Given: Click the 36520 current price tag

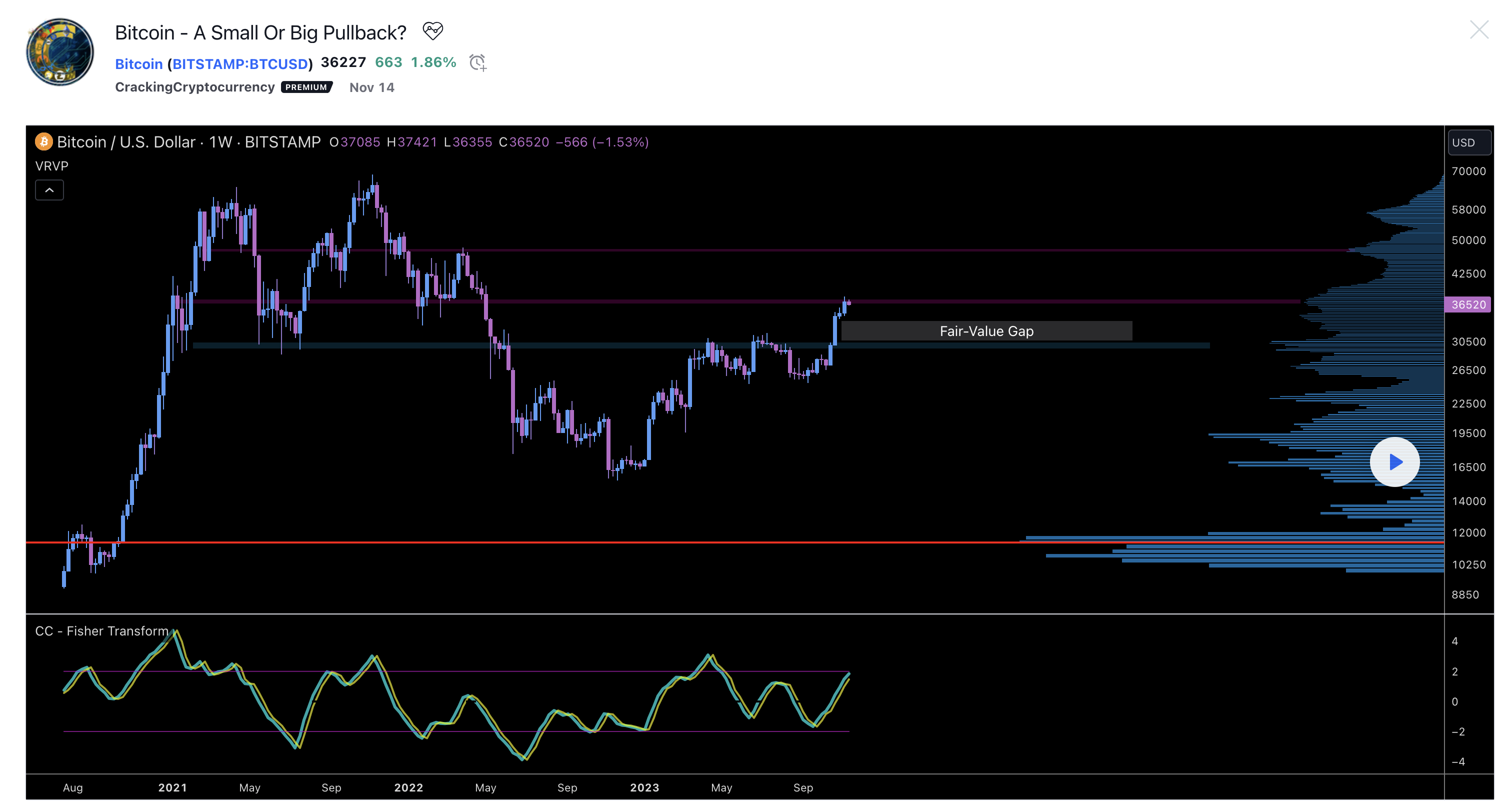Looking at the screenshot, I should [x=1467, y=304].
